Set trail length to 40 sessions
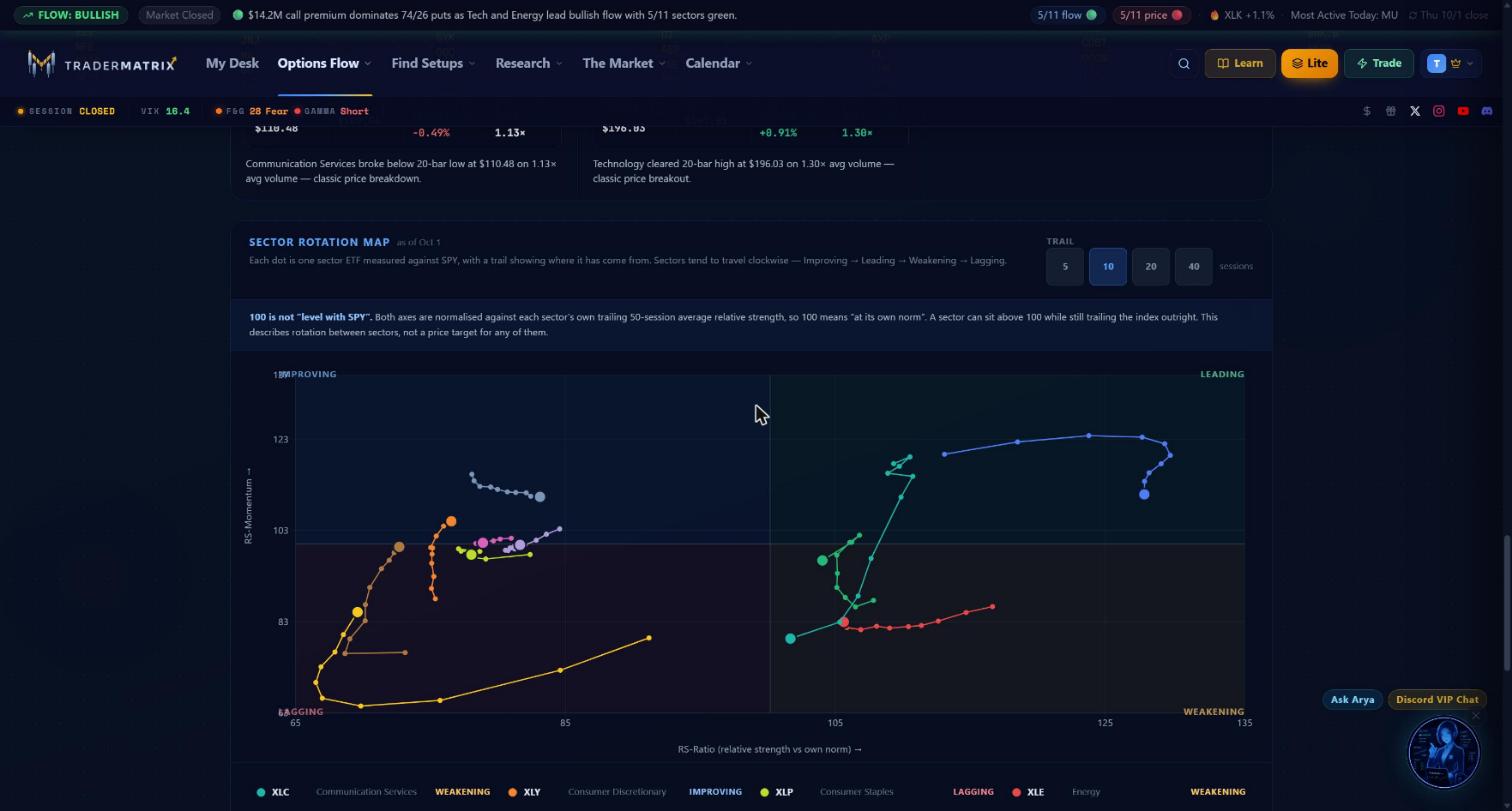1512x811 pixels. point(1194,266)
